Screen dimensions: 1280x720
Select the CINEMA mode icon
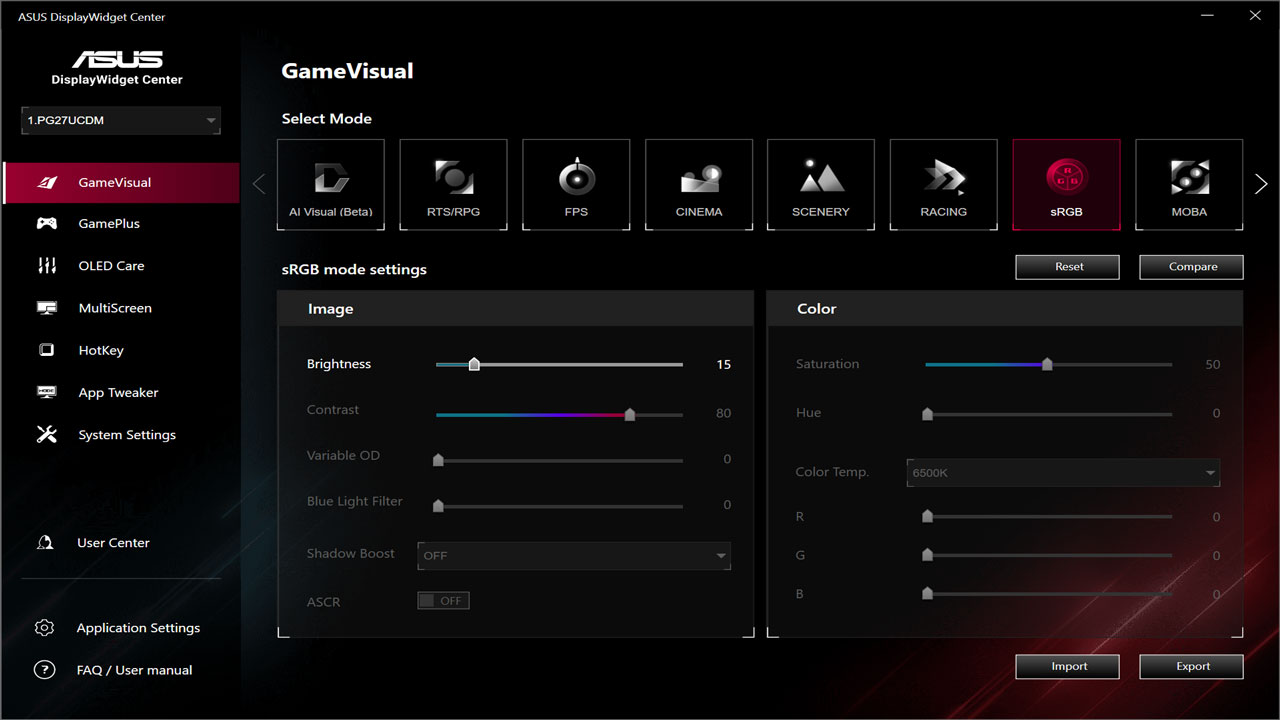(x=699, y=178)
